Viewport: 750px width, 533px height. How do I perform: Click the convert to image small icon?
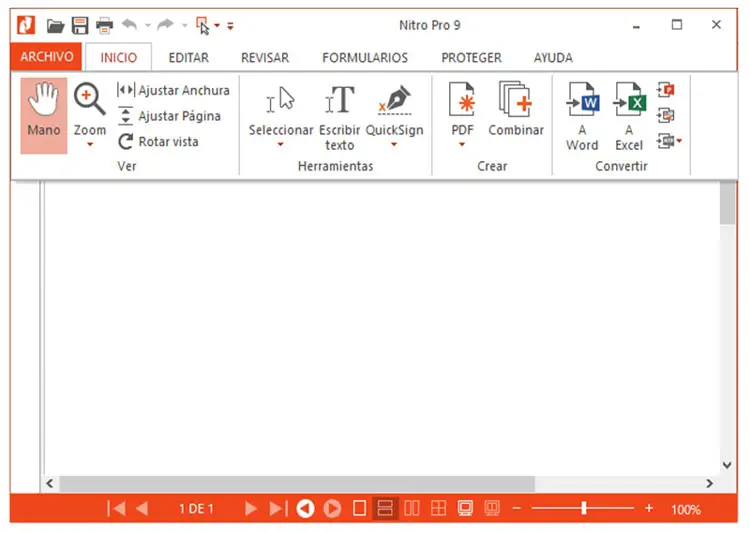click(666, 115)
